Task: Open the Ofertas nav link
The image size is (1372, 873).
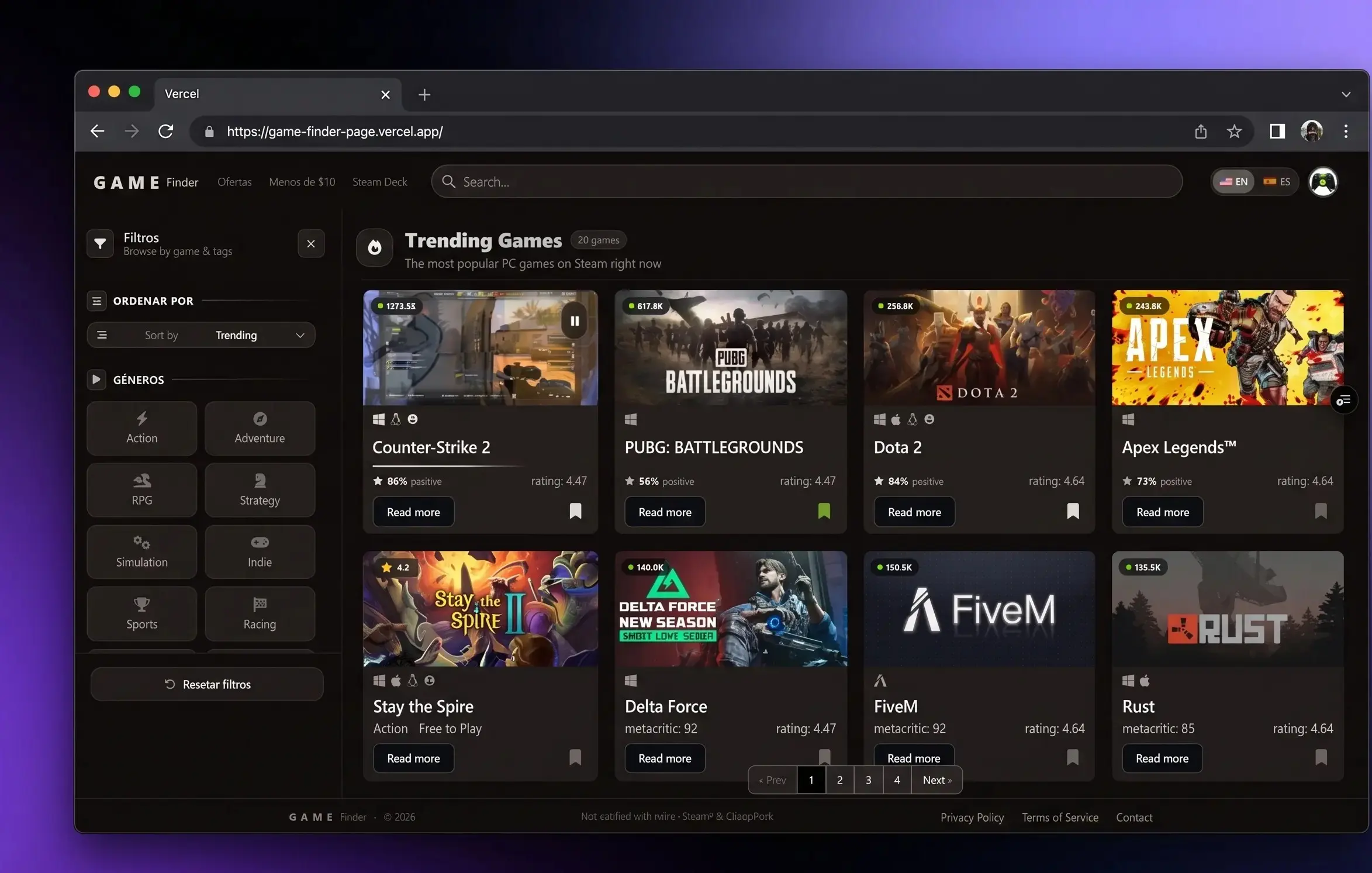Action: click(x=234, y=182)
